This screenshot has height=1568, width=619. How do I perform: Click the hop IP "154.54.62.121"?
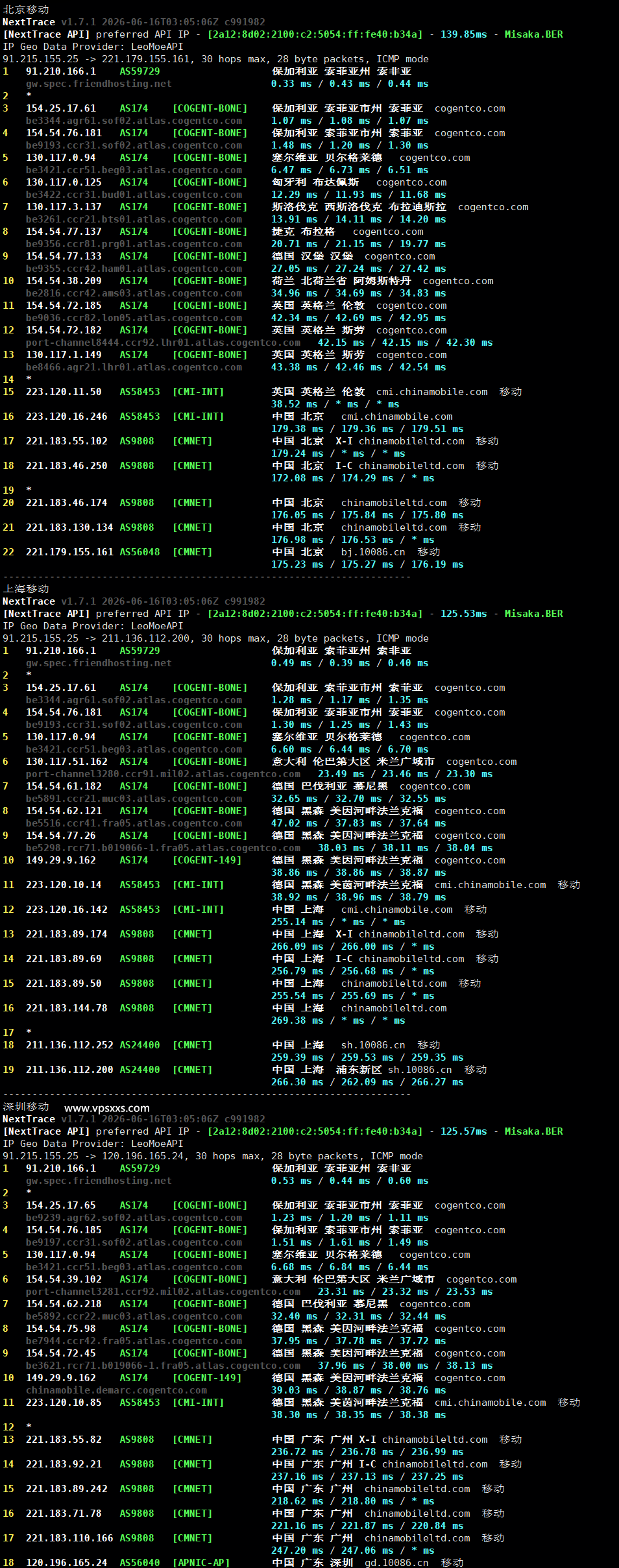coord(64,811)
